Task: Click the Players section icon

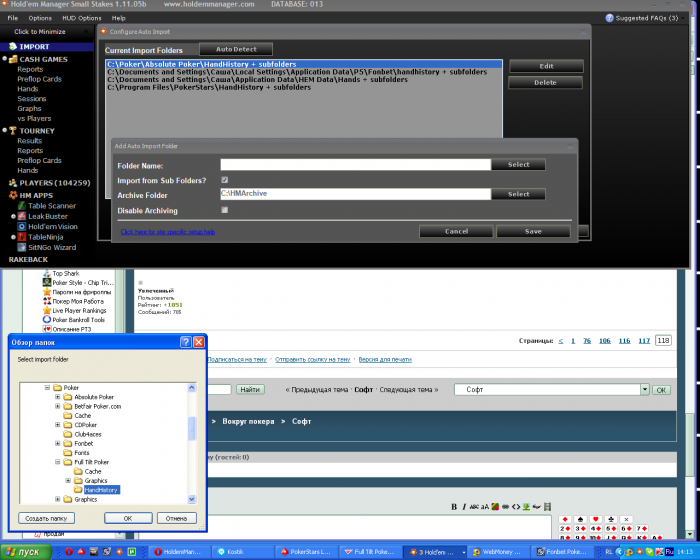Action: coord(12,183)
